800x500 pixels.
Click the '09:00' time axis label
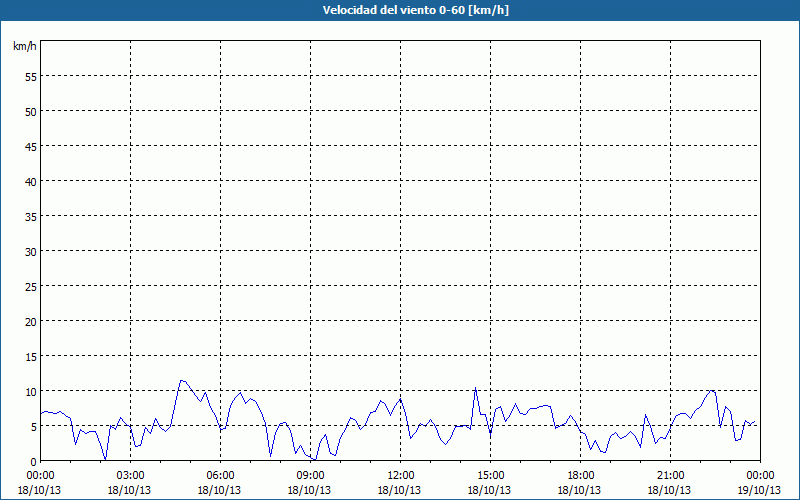pyautogui.click(x=310, y=476)
